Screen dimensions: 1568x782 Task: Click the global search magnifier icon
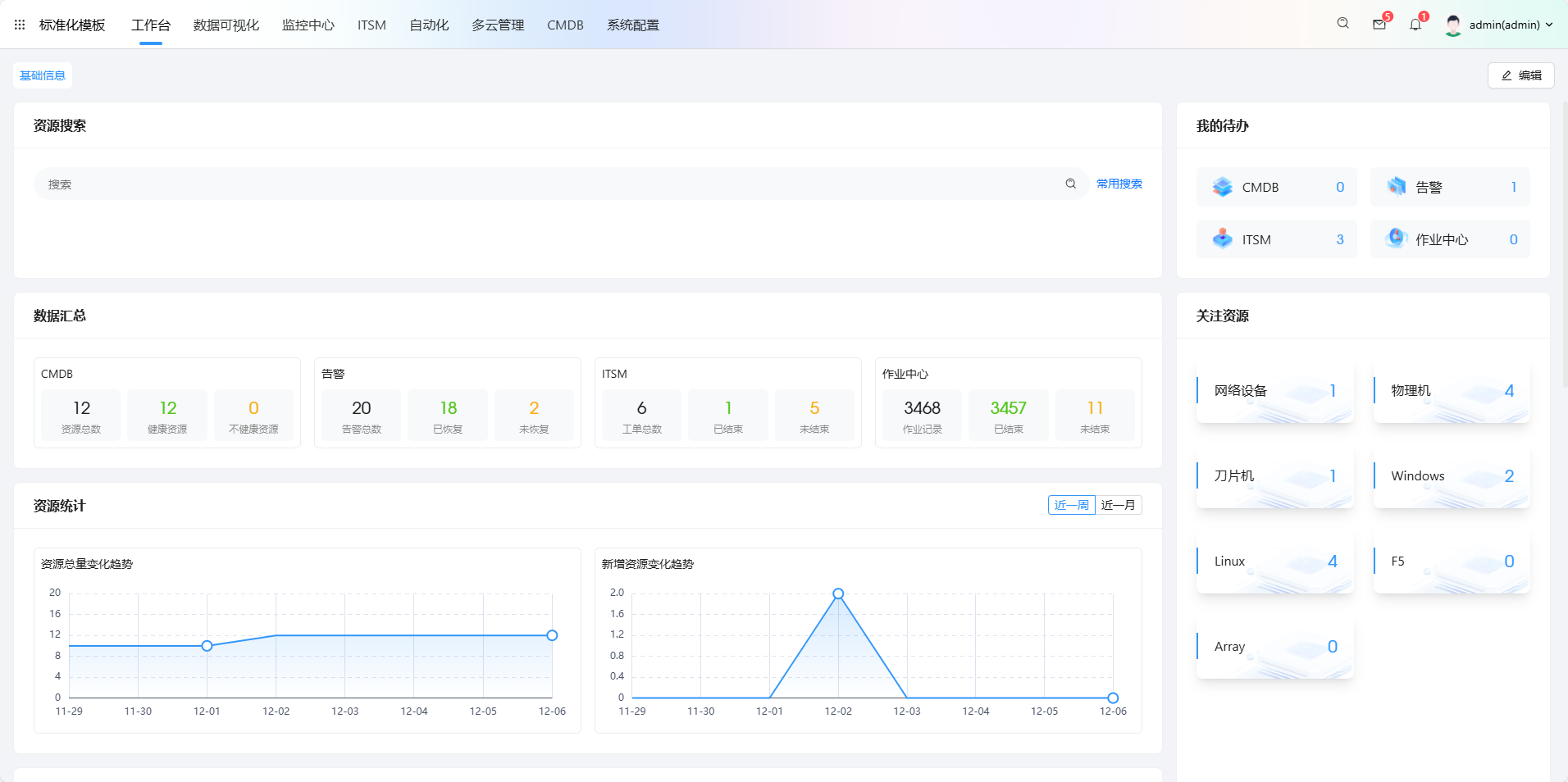tap(1342, 24)
